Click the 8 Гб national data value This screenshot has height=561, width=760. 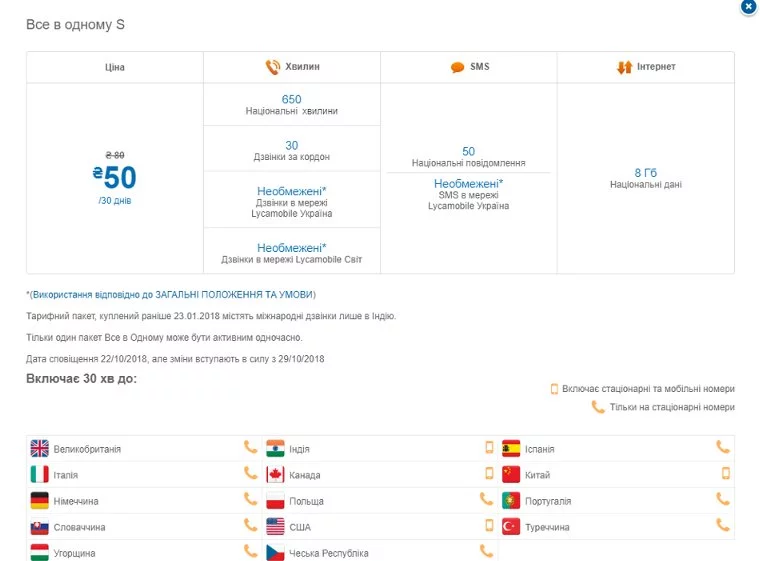point(646,173)
